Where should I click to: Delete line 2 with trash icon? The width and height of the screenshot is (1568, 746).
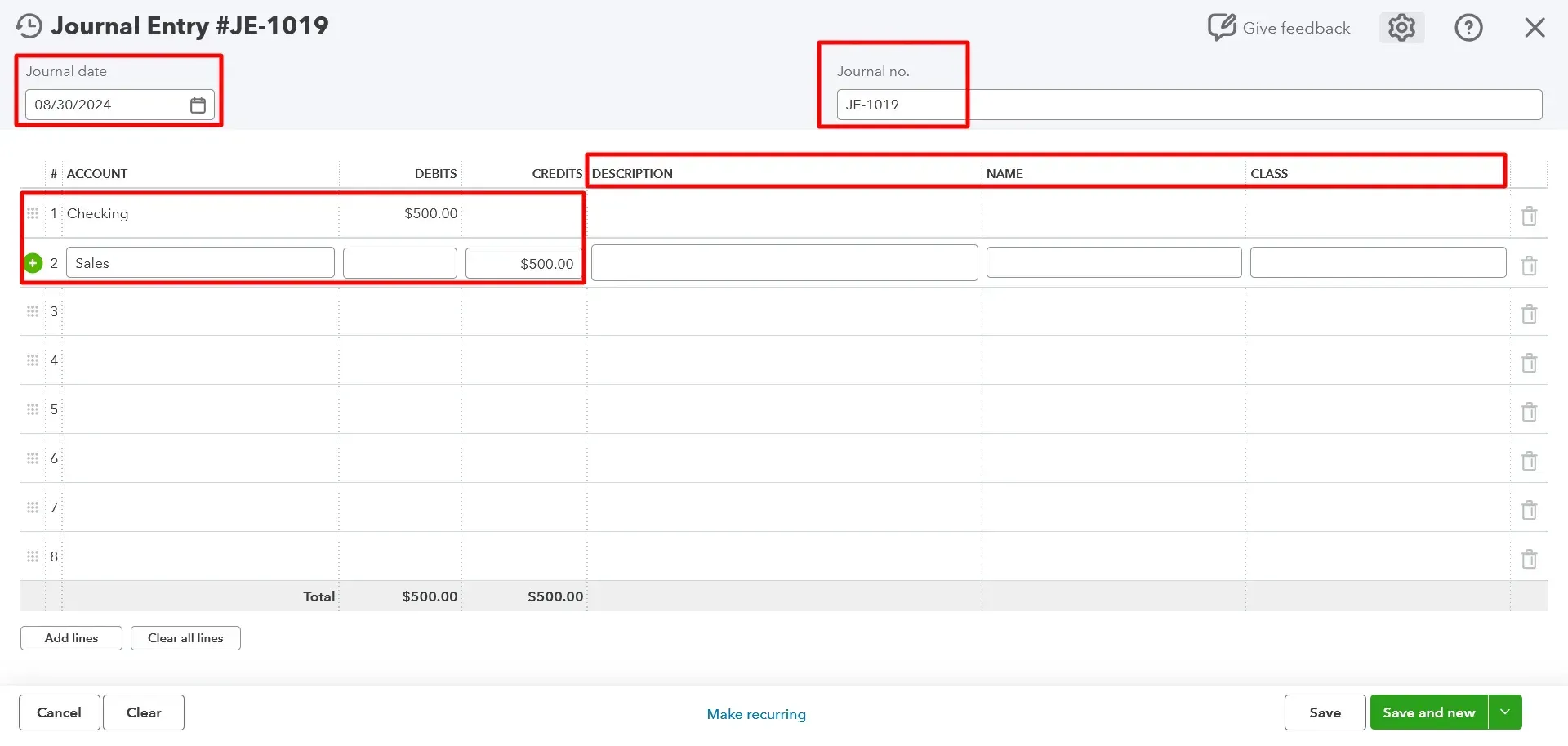[x=1529, y=265]
